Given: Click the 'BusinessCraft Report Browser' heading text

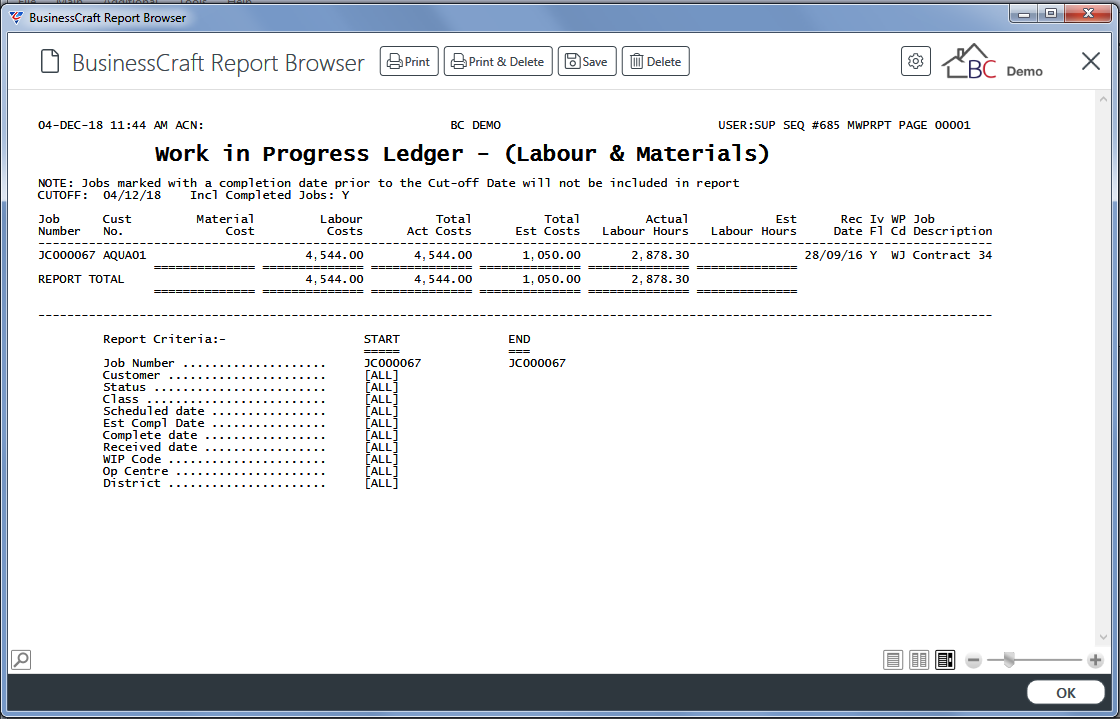Looking at the screenshot, I should [219, 63].
